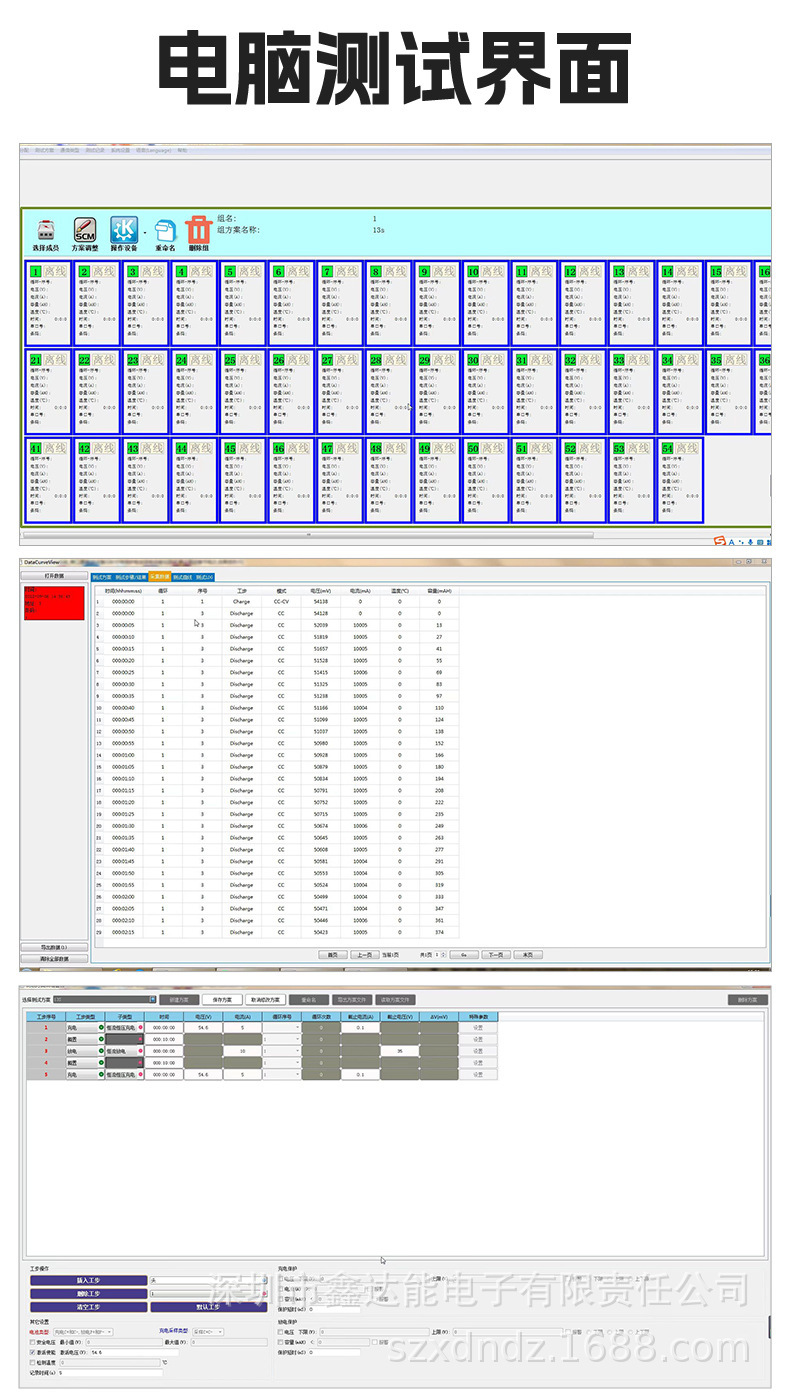Click the 导出数据 export data button
The width and height of the screenshot is (790, 1399).
(x=54, y=947)
